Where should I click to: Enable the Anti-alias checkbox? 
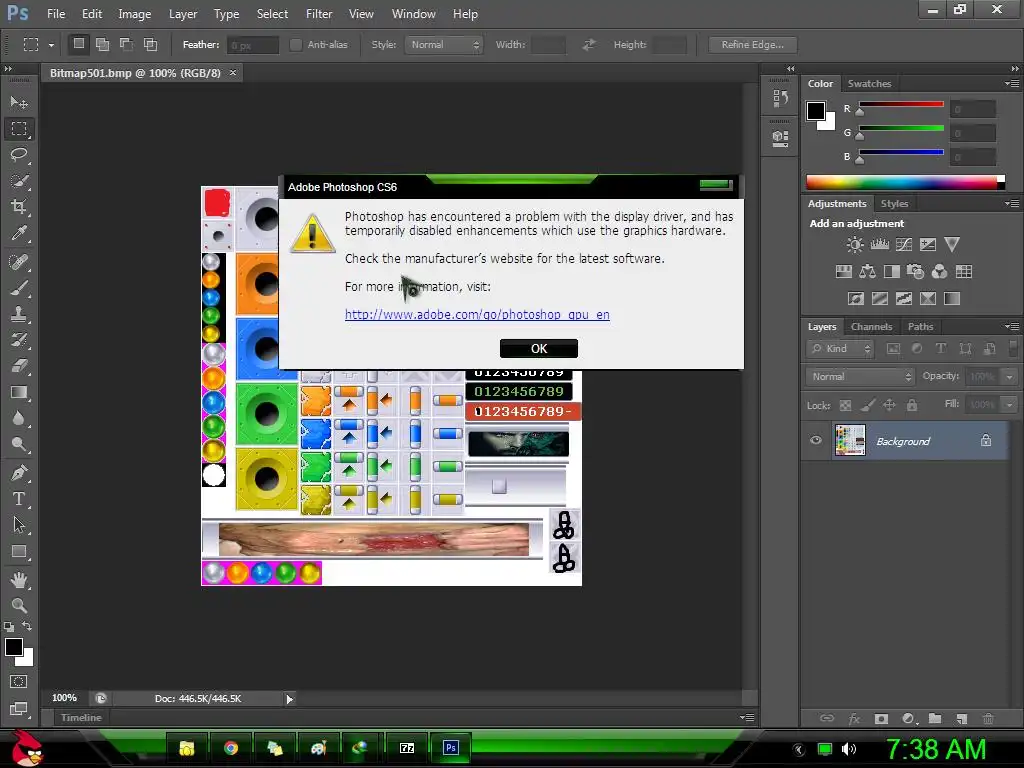(x=296, y=44)
